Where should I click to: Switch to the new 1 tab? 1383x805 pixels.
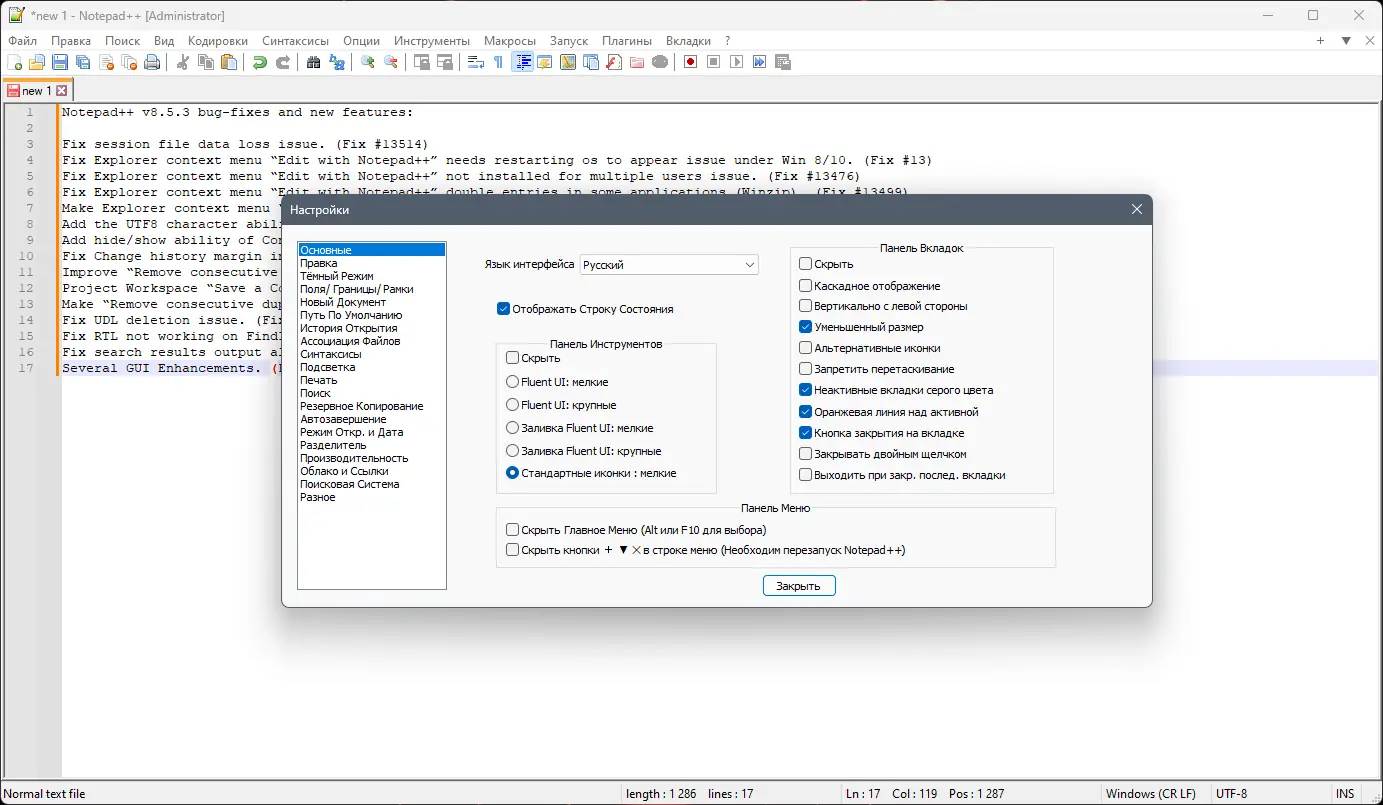(x=36, y=91)
